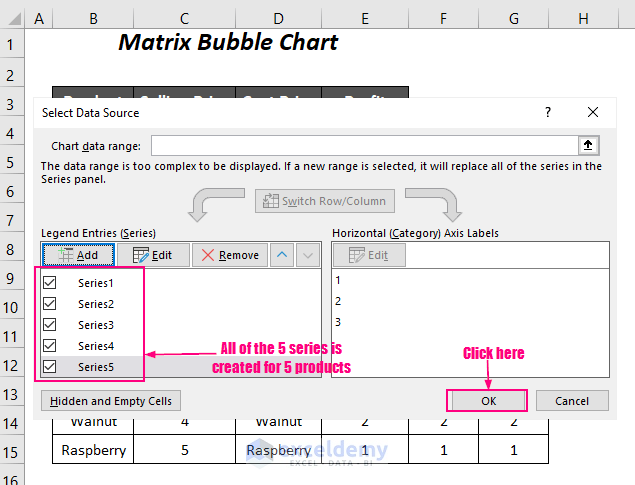Click row 15 value 1 in column G
This screenshot has height=485, width=635.
click(514, 449)
